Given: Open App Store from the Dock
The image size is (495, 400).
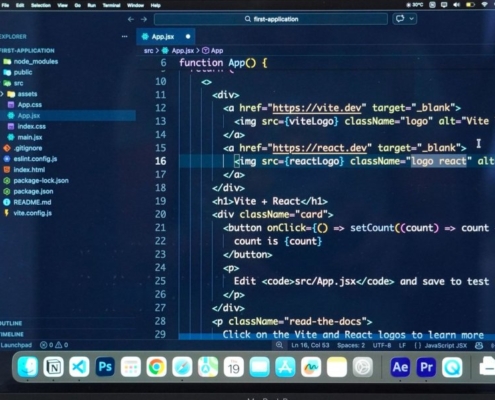Looking at the screenshot, I should coord(285,367).
